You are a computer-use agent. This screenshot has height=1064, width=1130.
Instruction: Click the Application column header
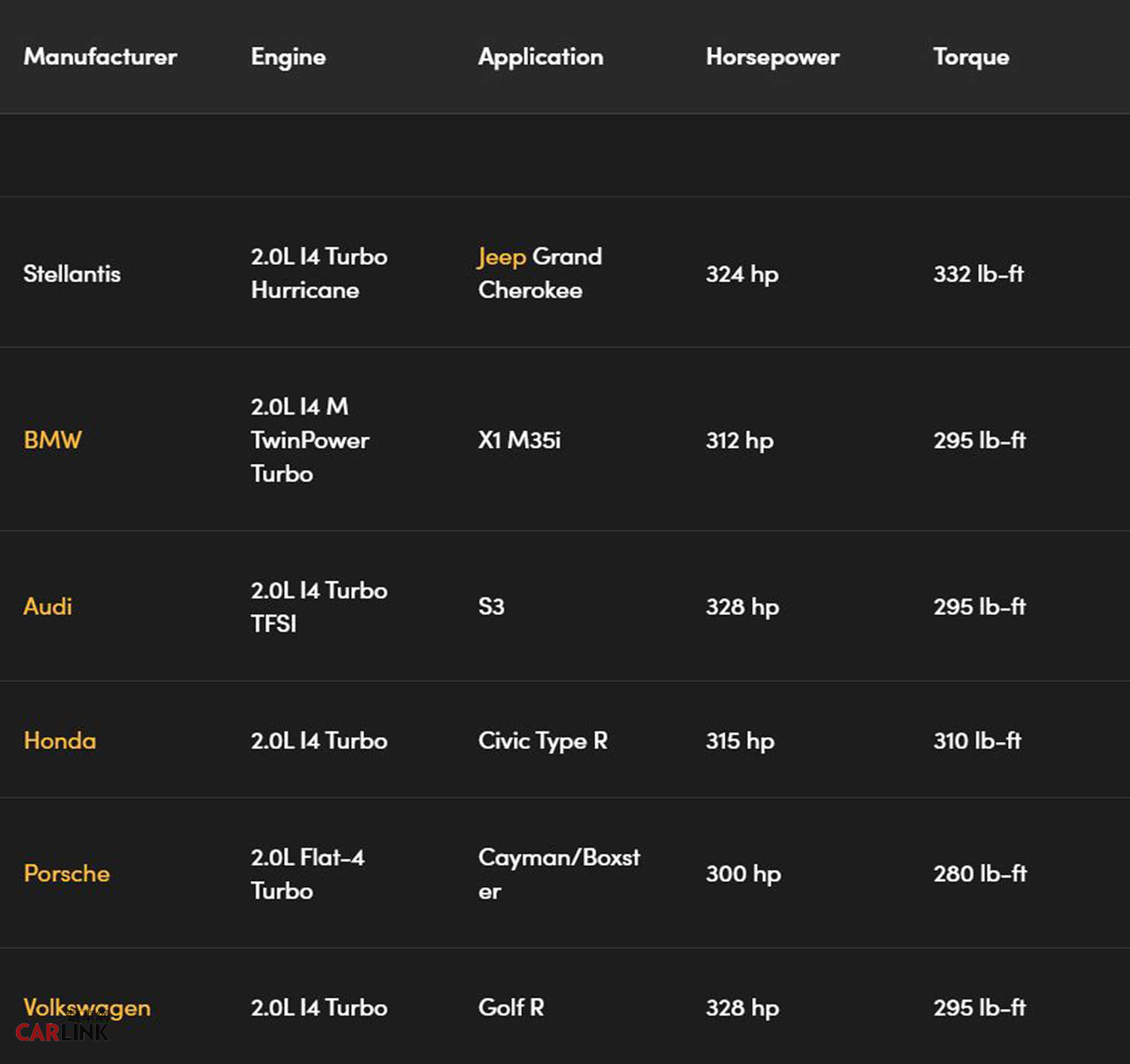540,56
